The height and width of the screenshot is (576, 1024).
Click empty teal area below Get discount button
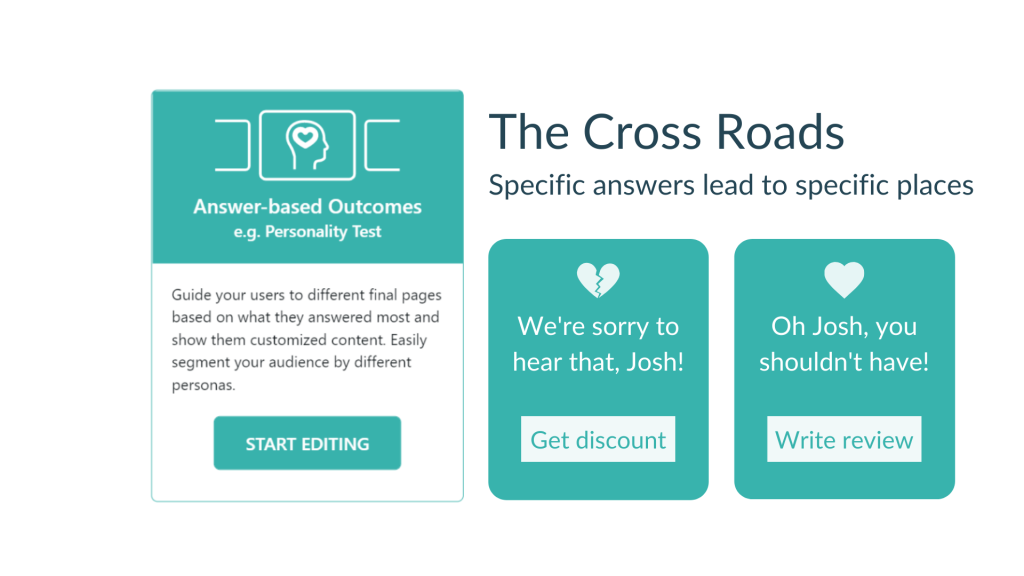[x=598, y=480]
